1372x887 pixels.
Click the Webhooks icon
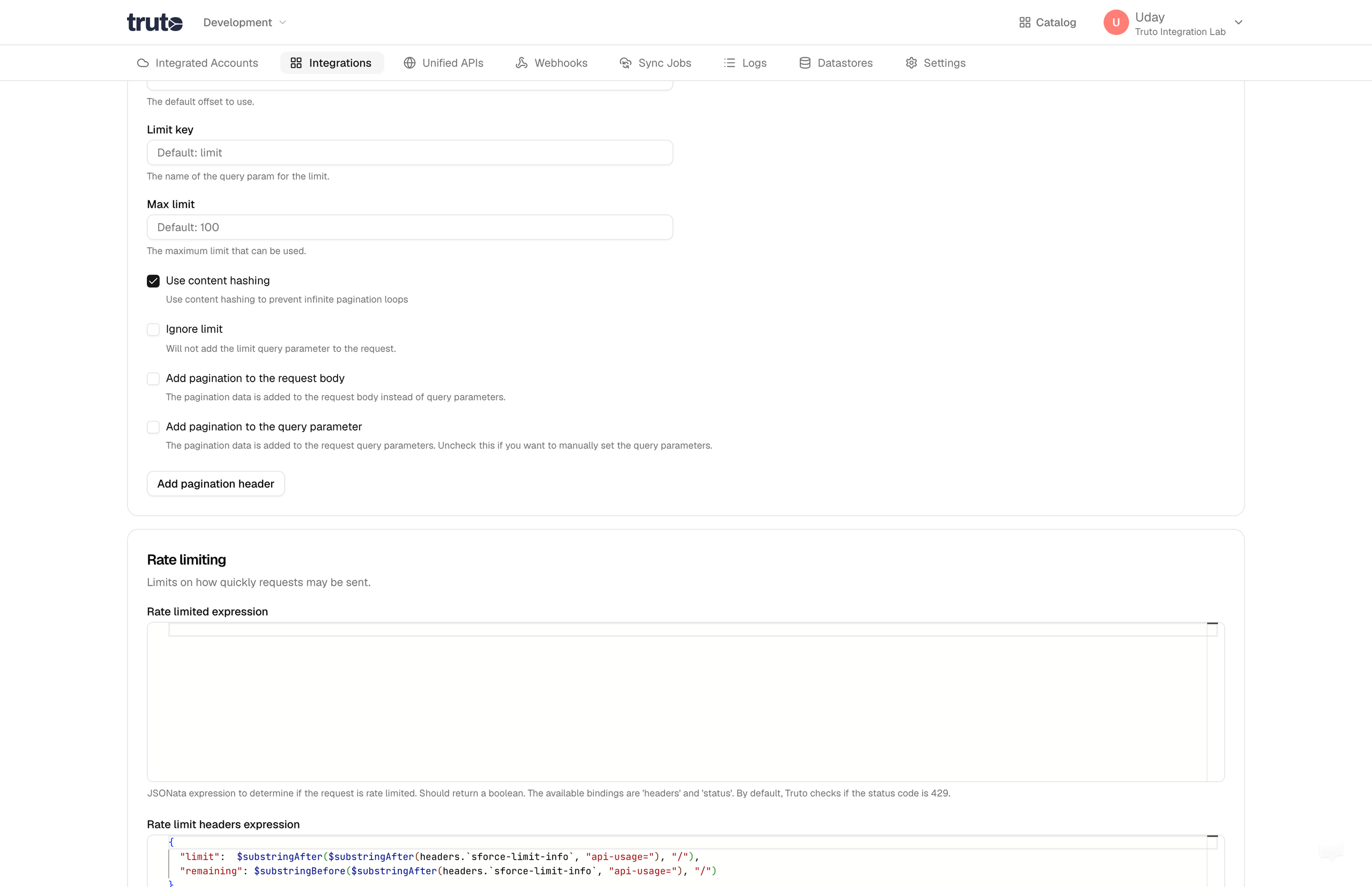pos(521,63)
